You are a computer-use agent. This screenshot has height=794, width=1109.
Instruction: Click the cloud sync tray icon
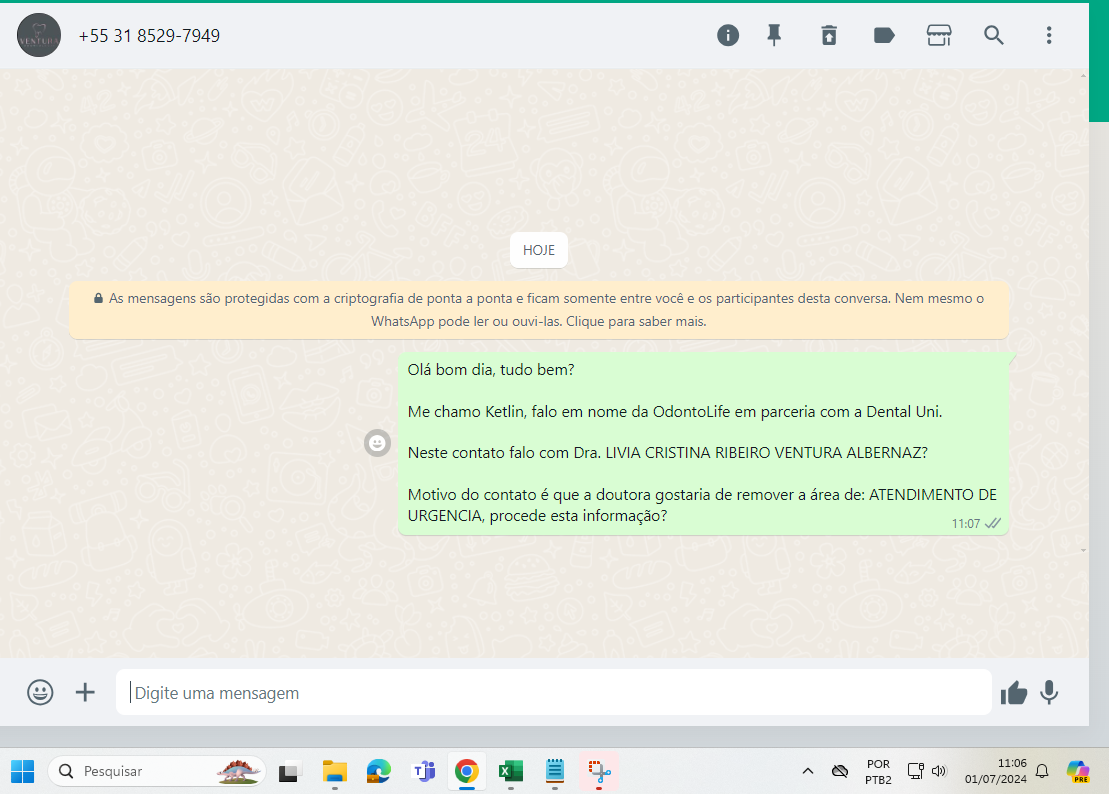(x=840, y=771)
